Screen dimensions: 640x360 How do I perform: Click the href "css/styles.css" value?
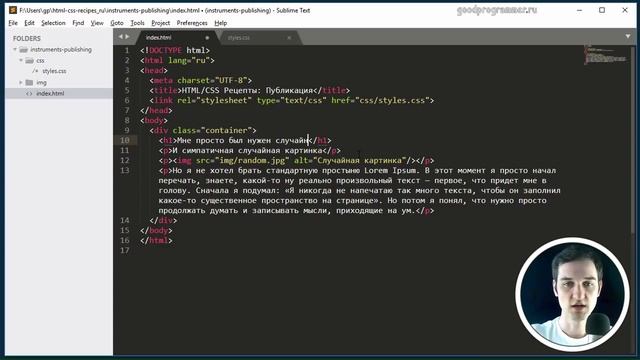392,100
